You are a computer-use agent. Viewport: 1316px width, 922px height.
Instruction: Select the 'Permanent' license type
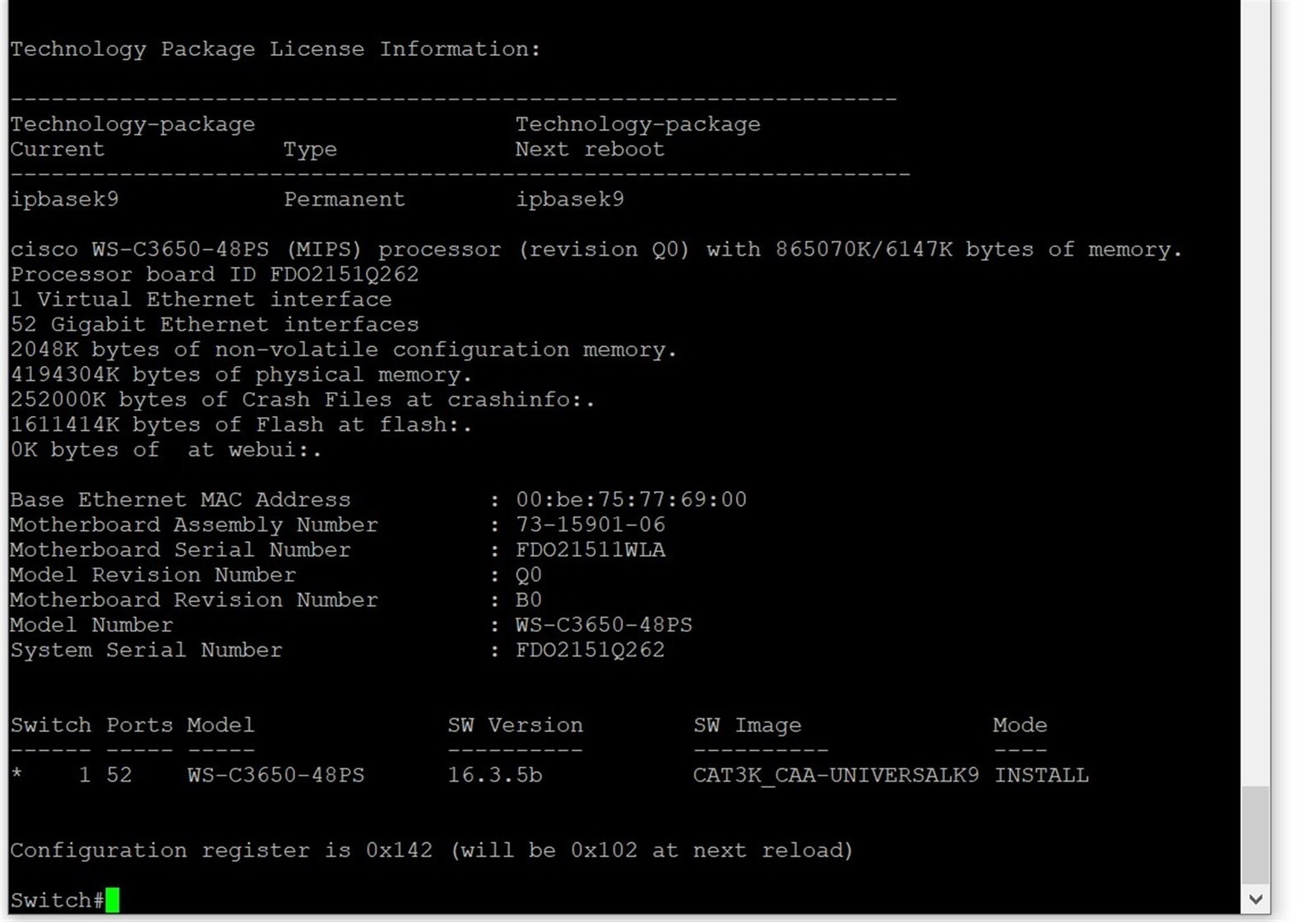[x=344, y=200]
